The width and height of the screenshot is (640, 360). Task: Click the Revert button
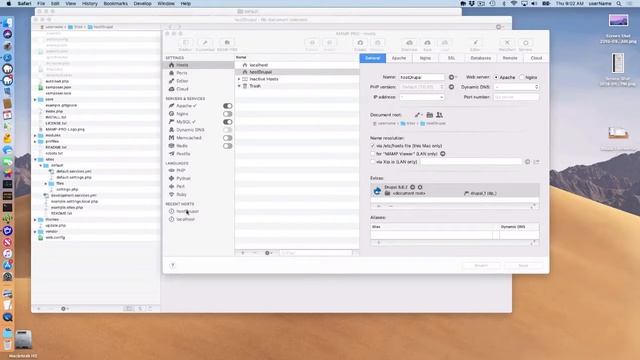click(481, 266)
